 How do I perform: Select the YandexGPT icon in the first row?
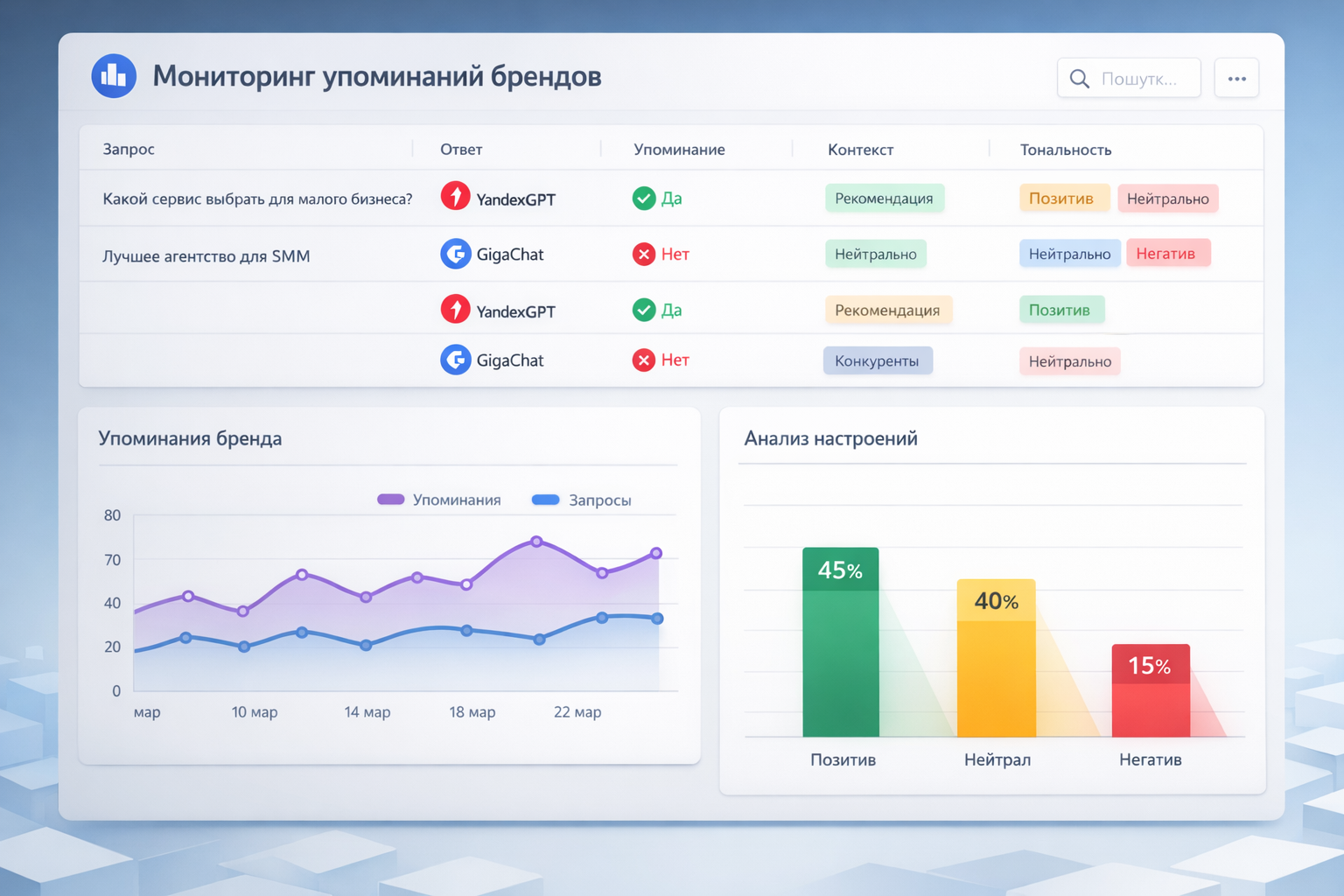(456, 197)
